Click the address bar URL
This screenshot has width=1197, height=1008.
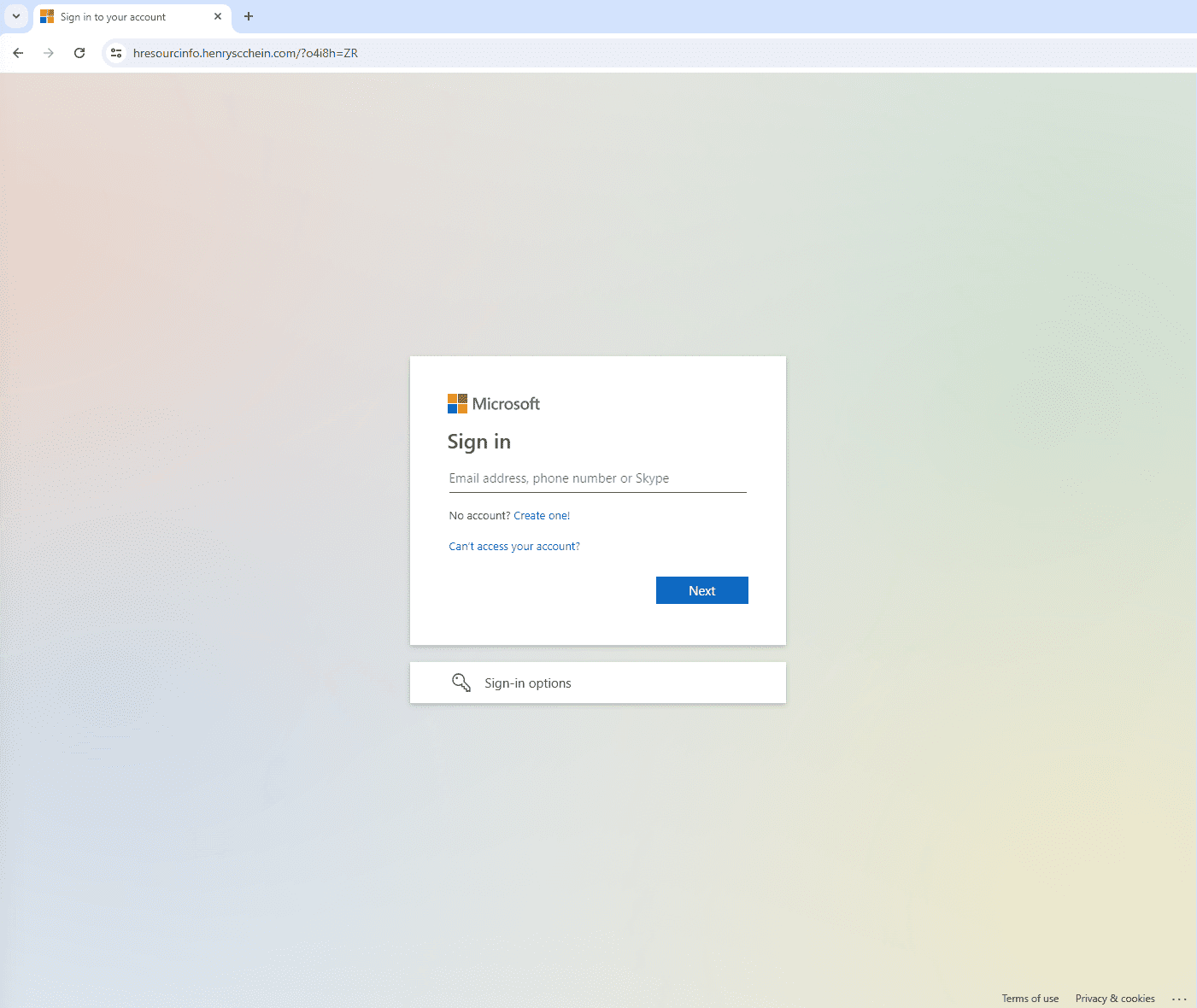tap(245, 53)
